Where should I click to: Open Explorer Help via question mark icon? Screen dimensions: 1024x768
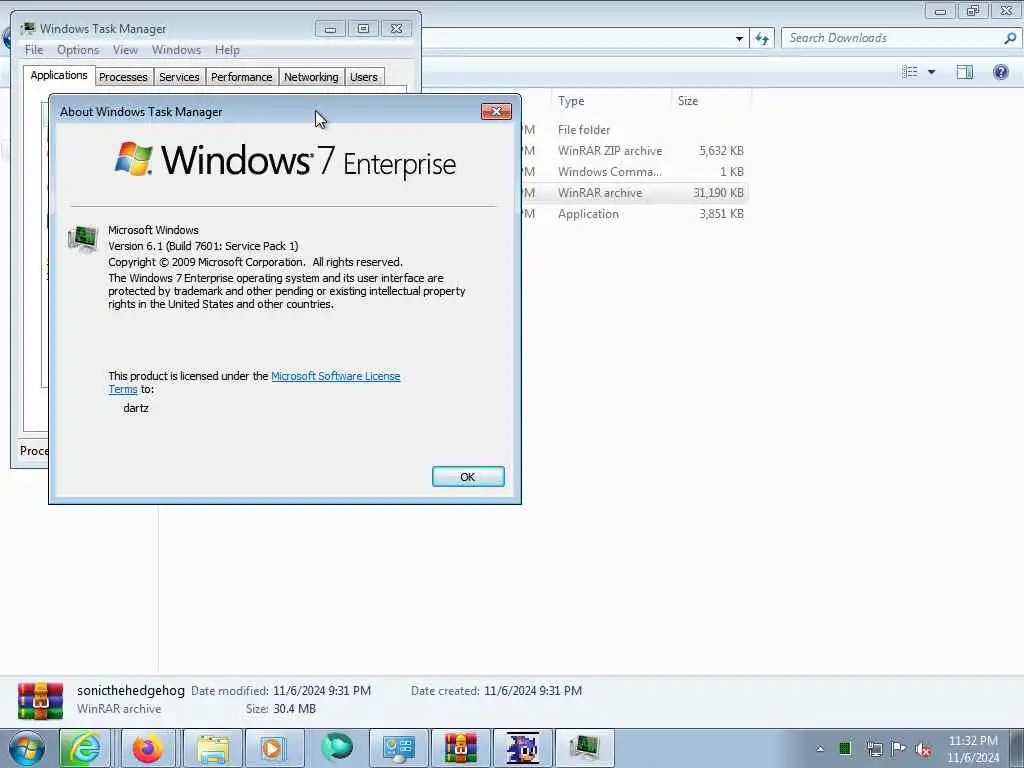pos(1000,72)
